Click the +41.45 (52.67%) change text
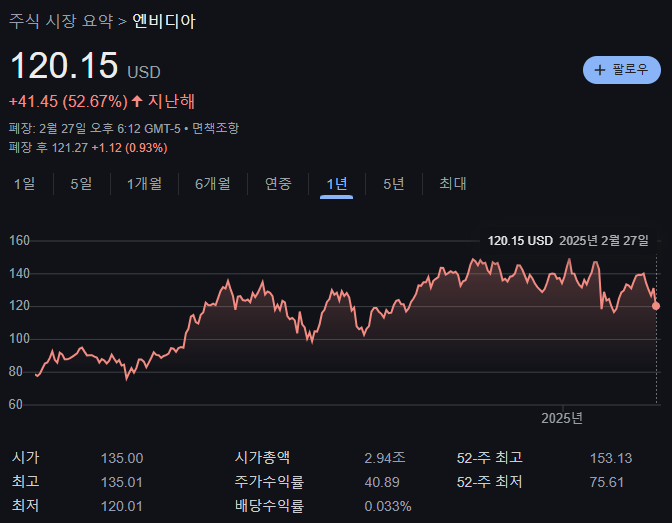This screenshot has height=523, width=672. coord(68,102)
